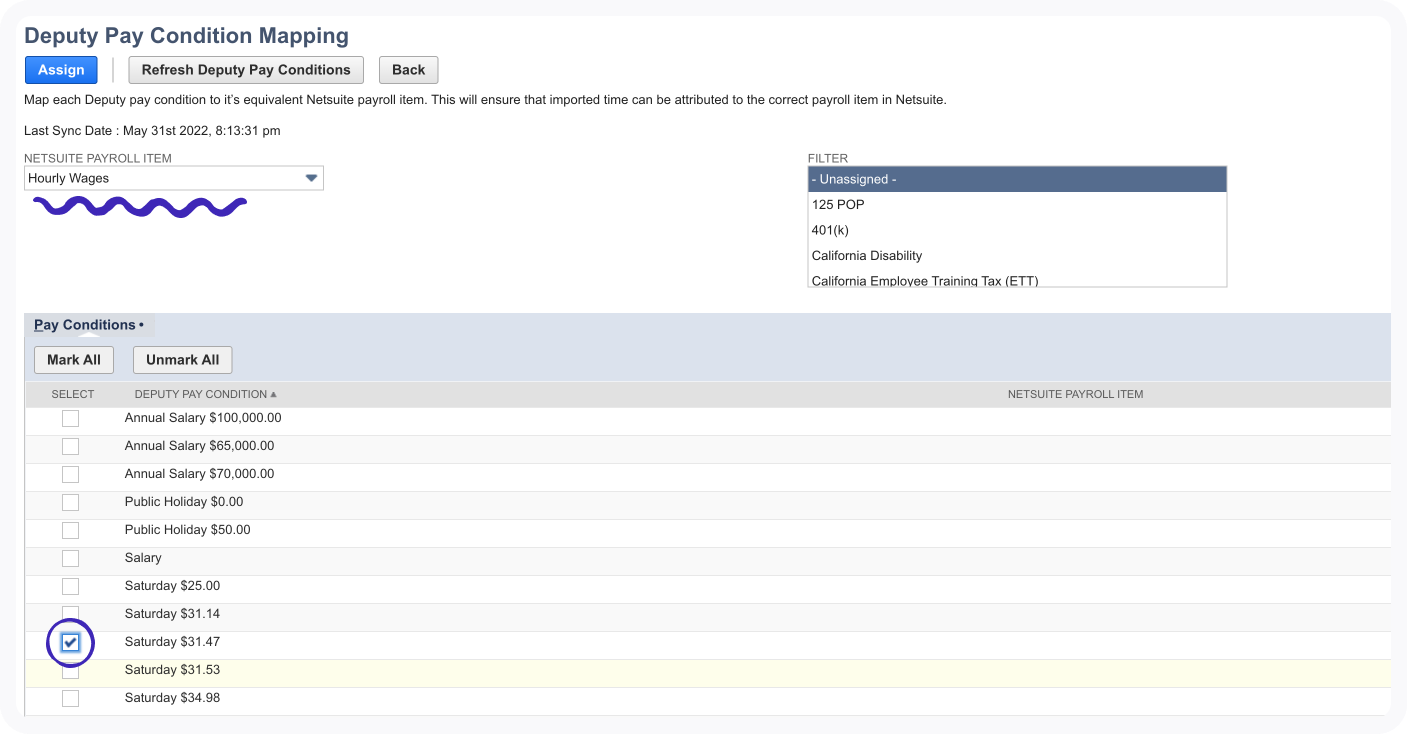Click the Mark All button

(73, 359)
